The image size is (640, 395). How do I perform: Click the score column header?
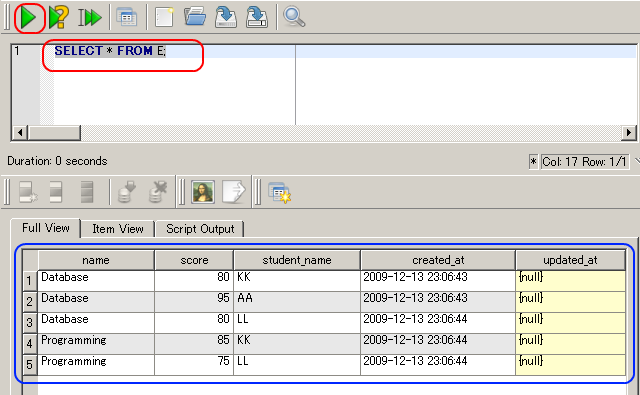(194, 260)
